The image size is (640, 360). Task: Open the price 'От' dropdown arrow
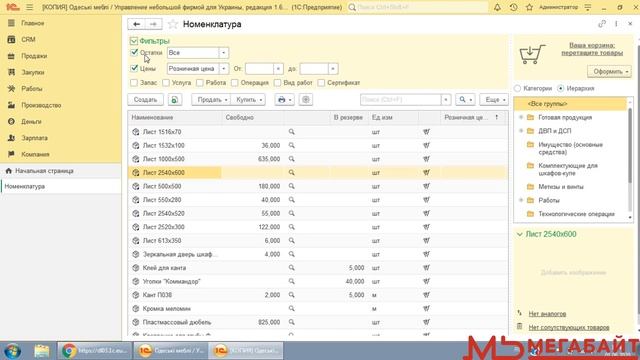278,69
